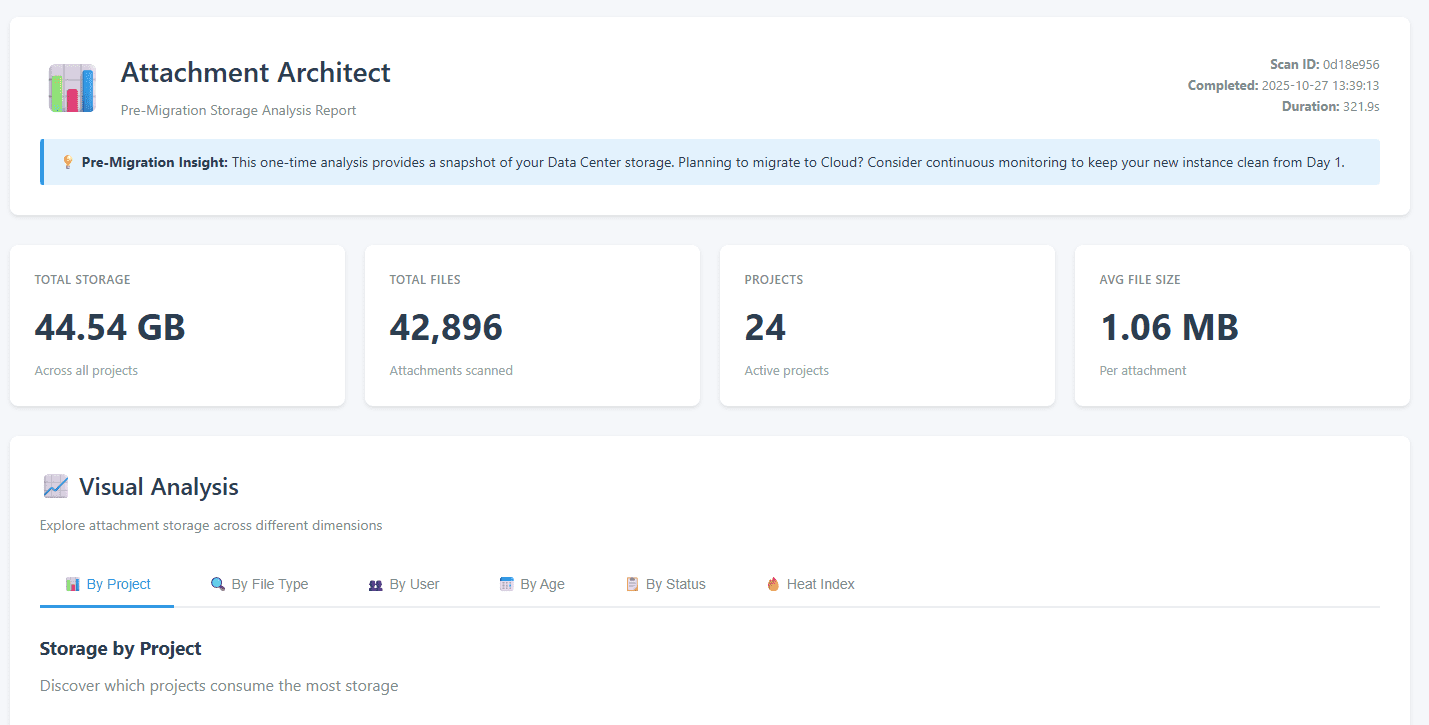1429x725 pixels.
Task: Click the Avg File Size 1.06 MB card
Action: [x=1242, y=326]
